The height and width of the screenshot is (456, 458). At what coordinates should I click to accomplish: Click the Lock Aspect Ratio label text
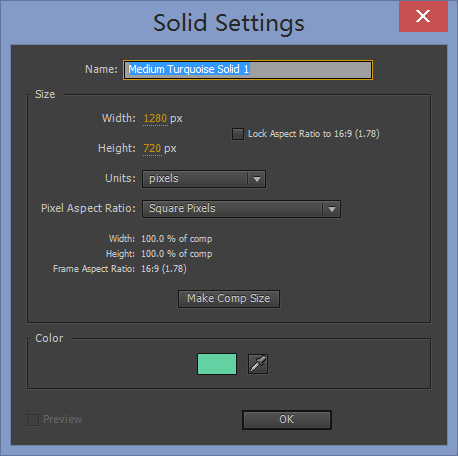(314, 134)
